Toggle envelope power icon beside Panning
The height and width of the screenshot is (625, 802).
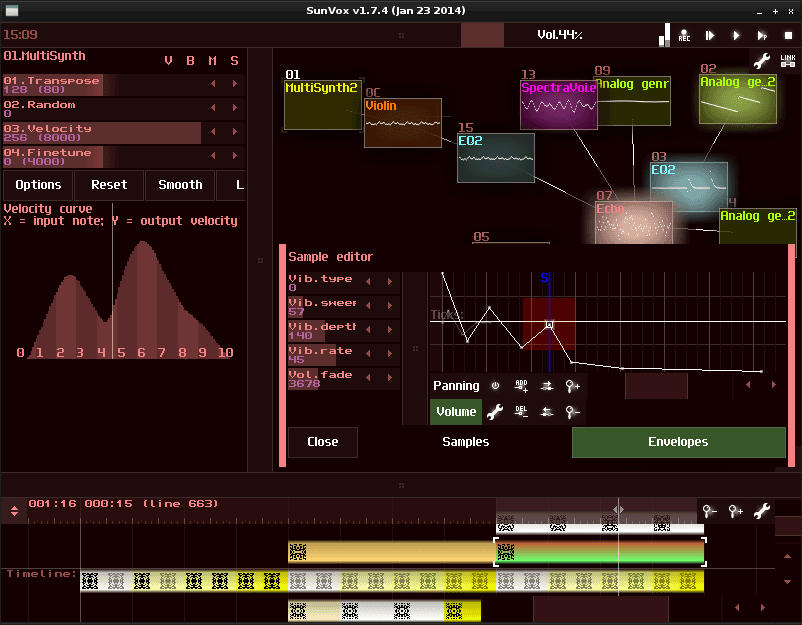click(x=495, y=386)
